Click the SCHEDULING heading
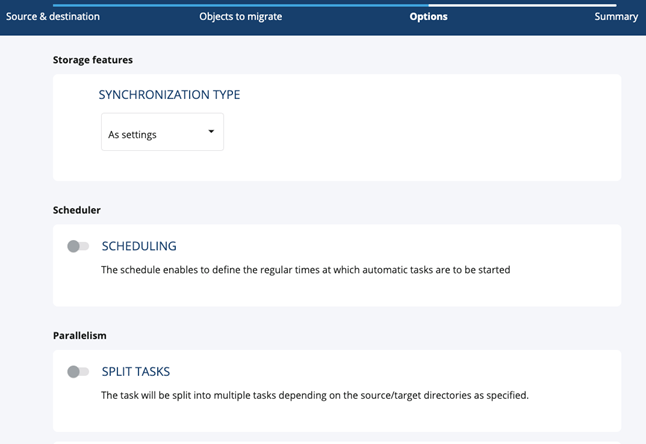 139,246
